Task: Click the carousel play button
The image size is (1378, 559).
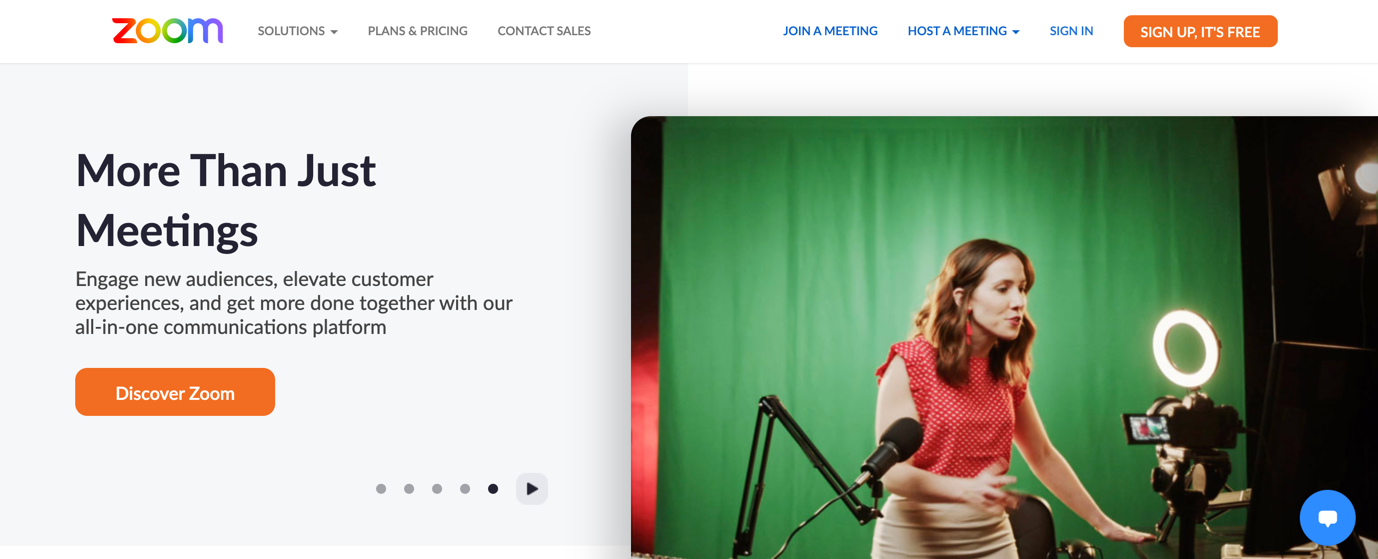Action: click(532, 489)
